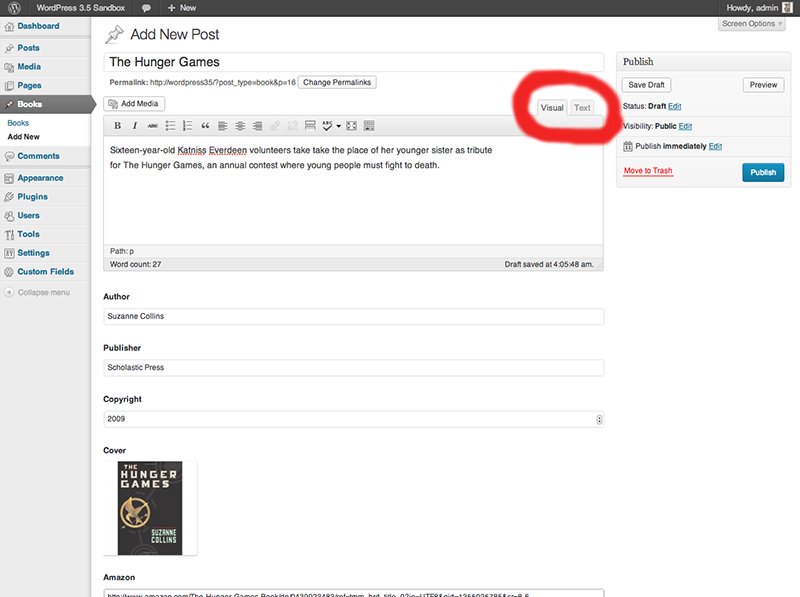
Task: Edit the Publish immediately date
Action: 715,146
